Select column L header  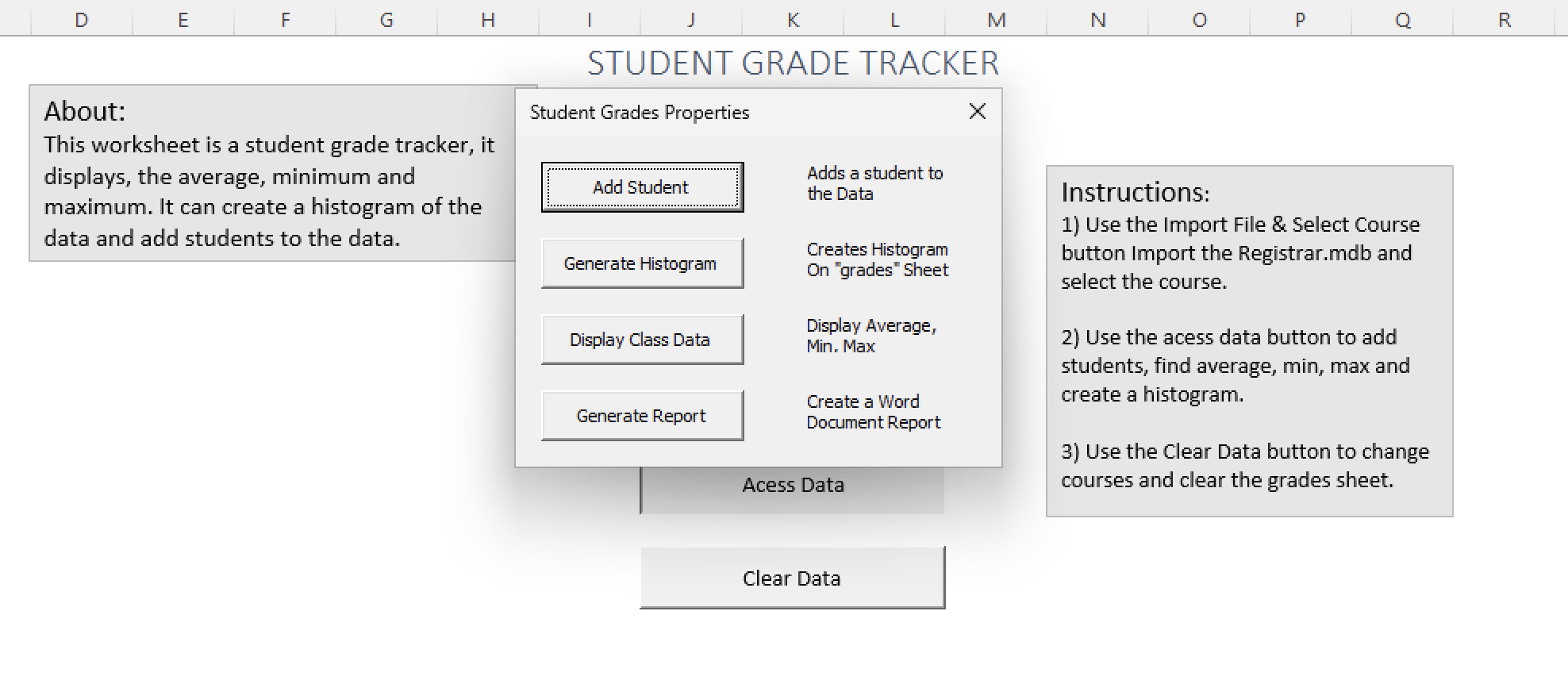pyautogui.click(x=894, y=20)
